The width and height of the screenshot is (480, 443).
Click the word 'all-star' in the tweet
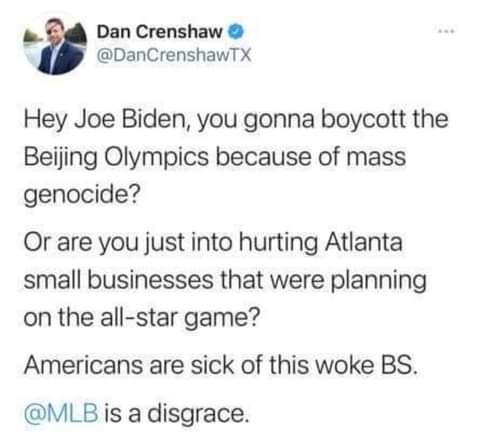138,317
